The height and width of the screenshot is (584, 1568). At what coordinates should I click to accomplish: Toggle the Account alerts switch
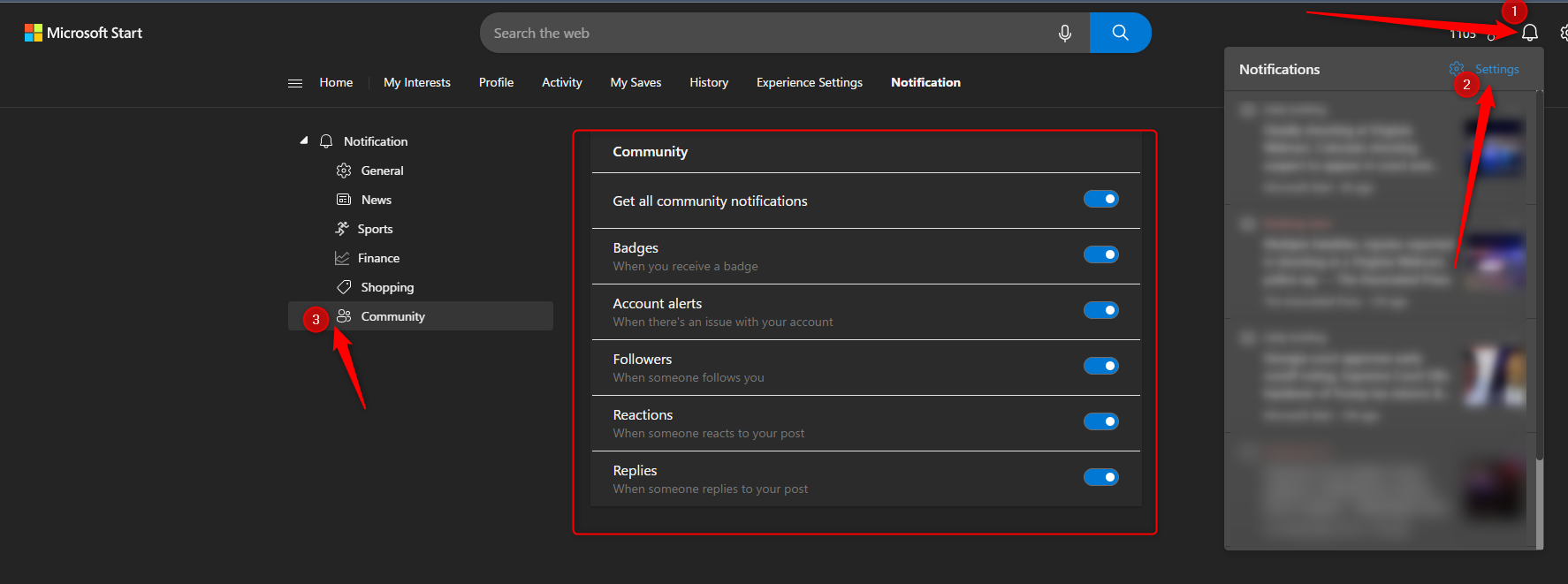[x=1101, y=310]
